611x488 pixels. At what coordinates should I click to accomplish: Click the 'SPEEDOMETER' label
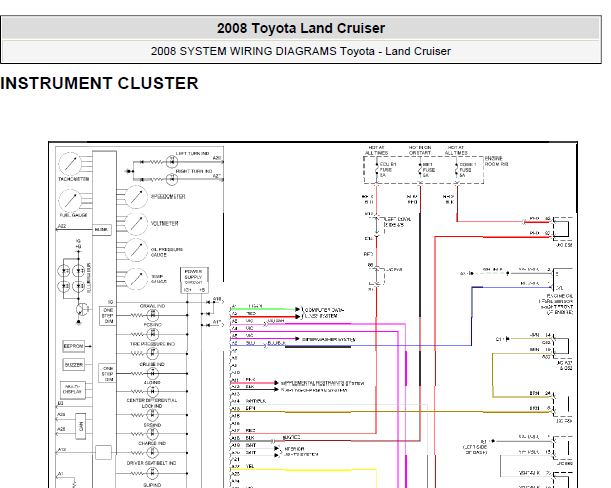point(168,197)
